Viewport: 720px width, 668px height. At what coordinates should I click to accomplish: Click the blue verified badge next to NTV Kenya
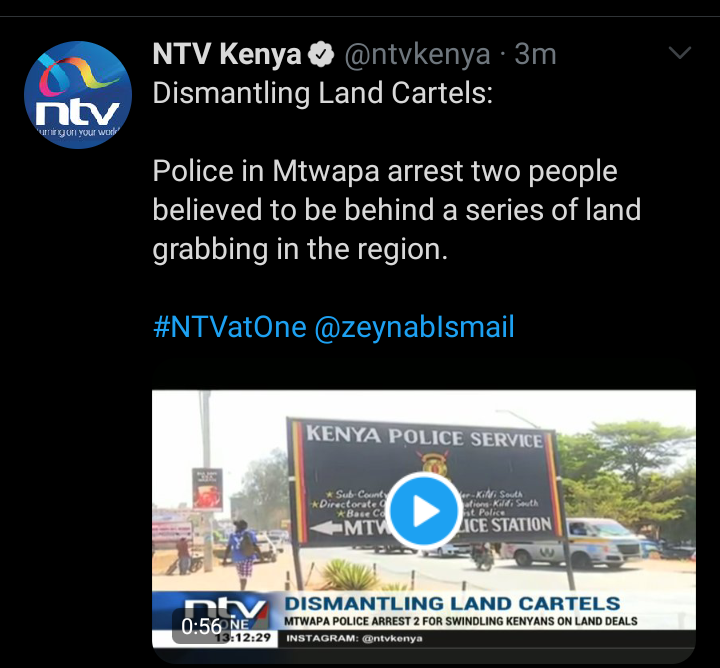(321, 55)
